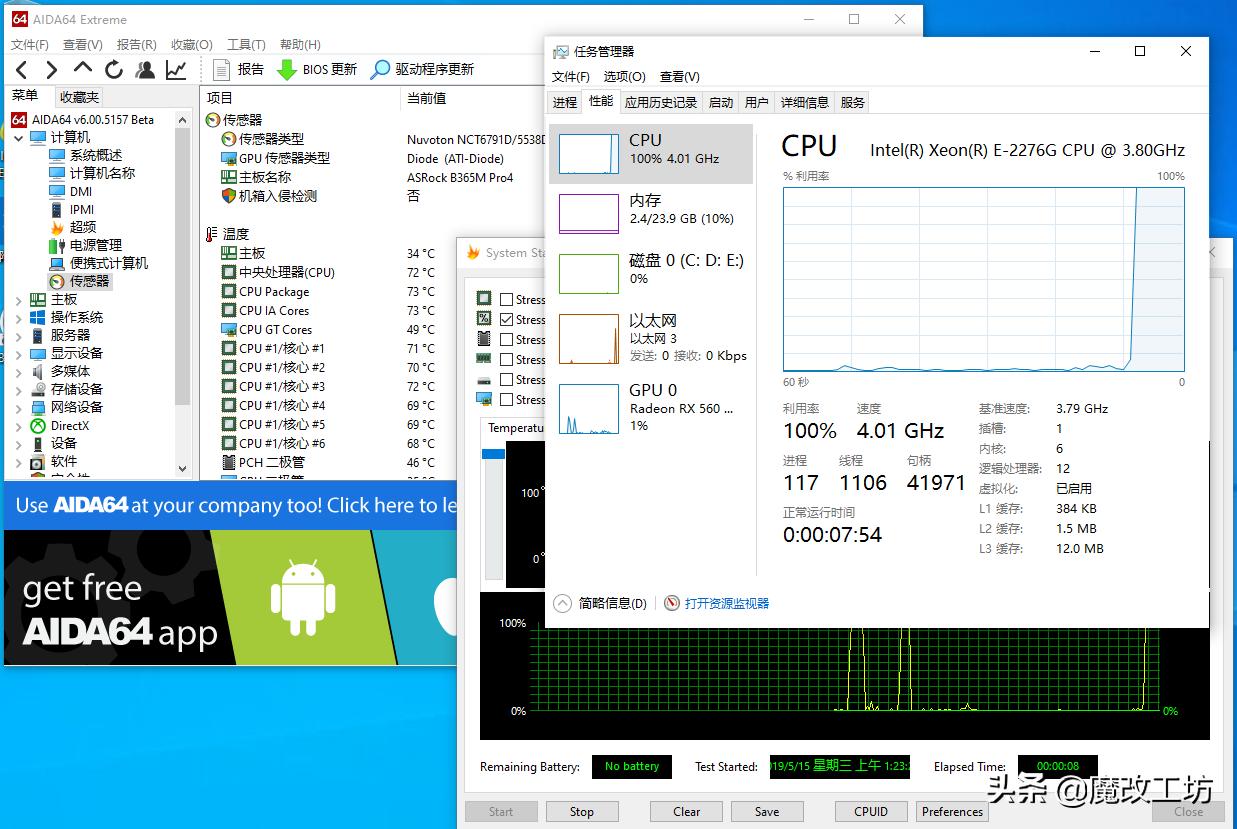The image size is (1237, 829).
Task: Tick Stress checkbox beside disk drive icon
Action: click(507, 379)
